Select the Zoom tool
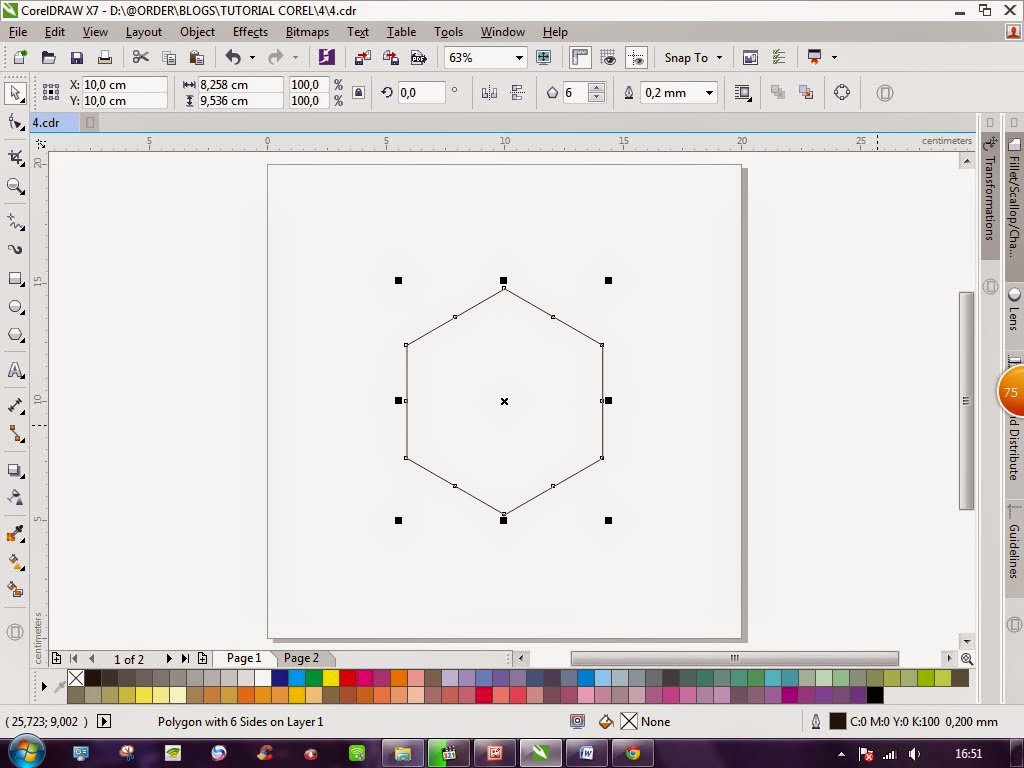Image resolution: width=1024 pixels, height=768 pixels. (15, 186)
